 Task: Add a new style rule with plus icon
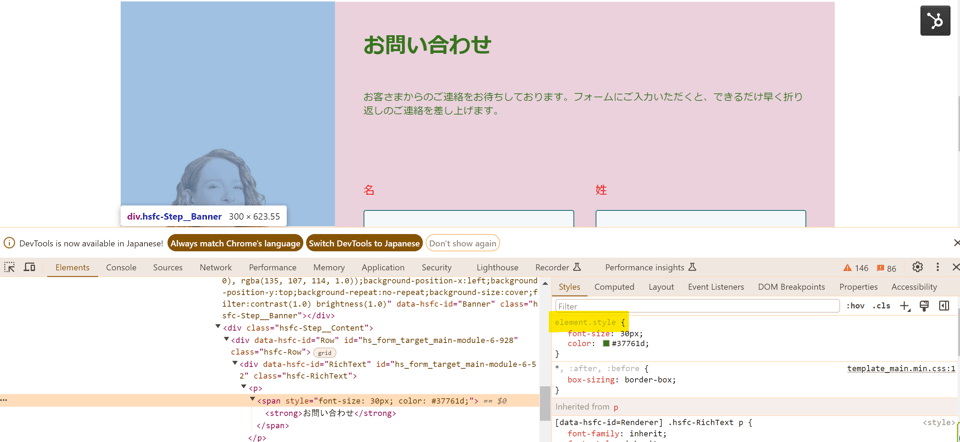coord(905,305)
